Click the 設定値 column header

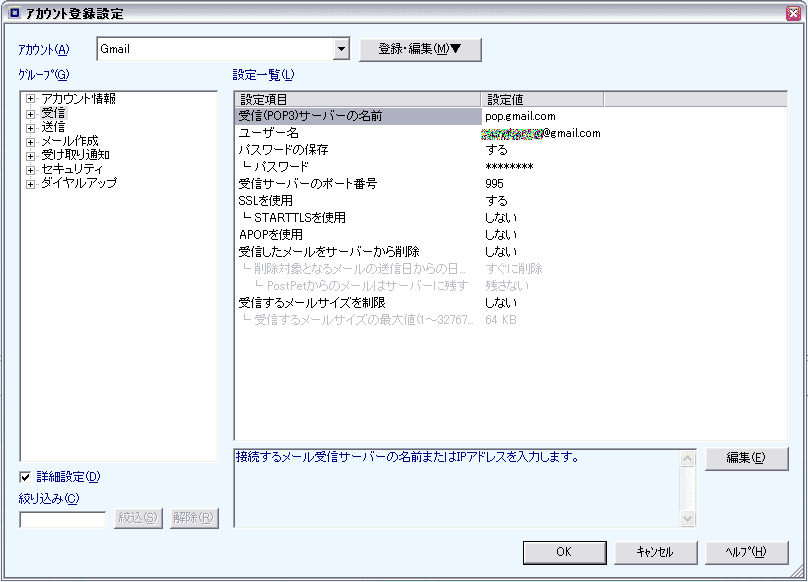click(x=541, y=99)
